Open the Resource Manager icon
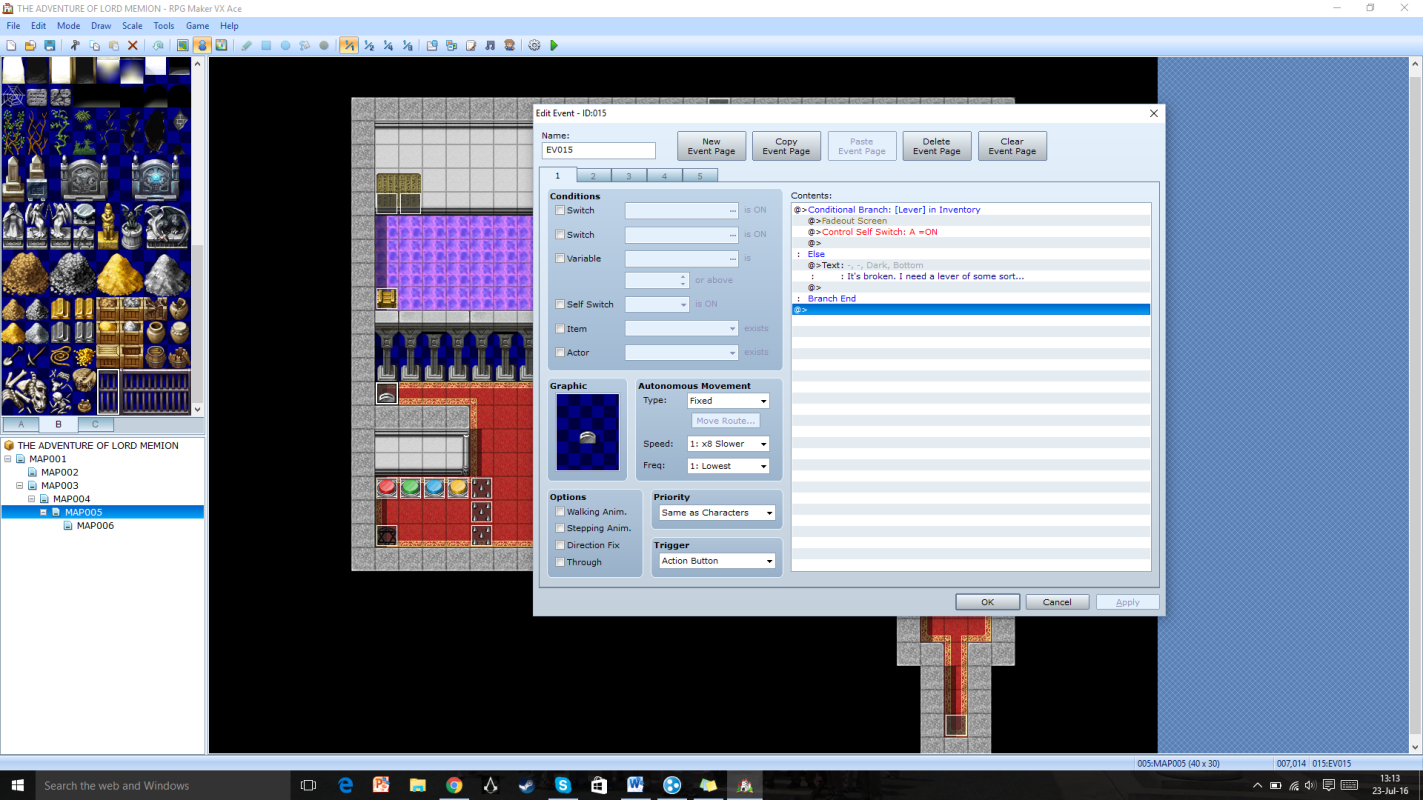 pyautogui.click(x=452, y=45)
